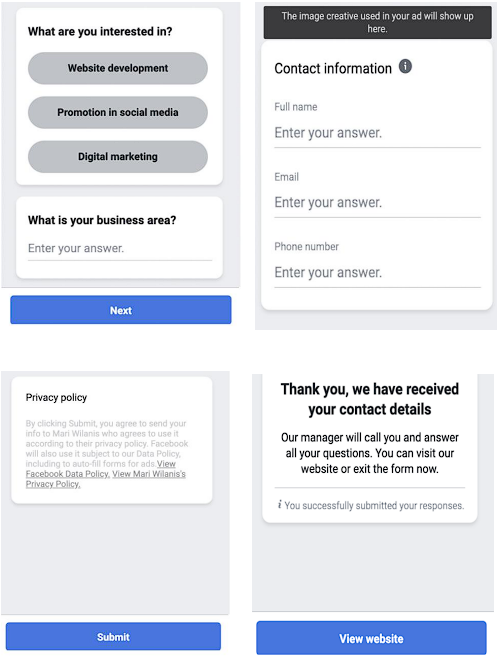
Task: Click the image creative placeholder banner
Action: [377, 22]
